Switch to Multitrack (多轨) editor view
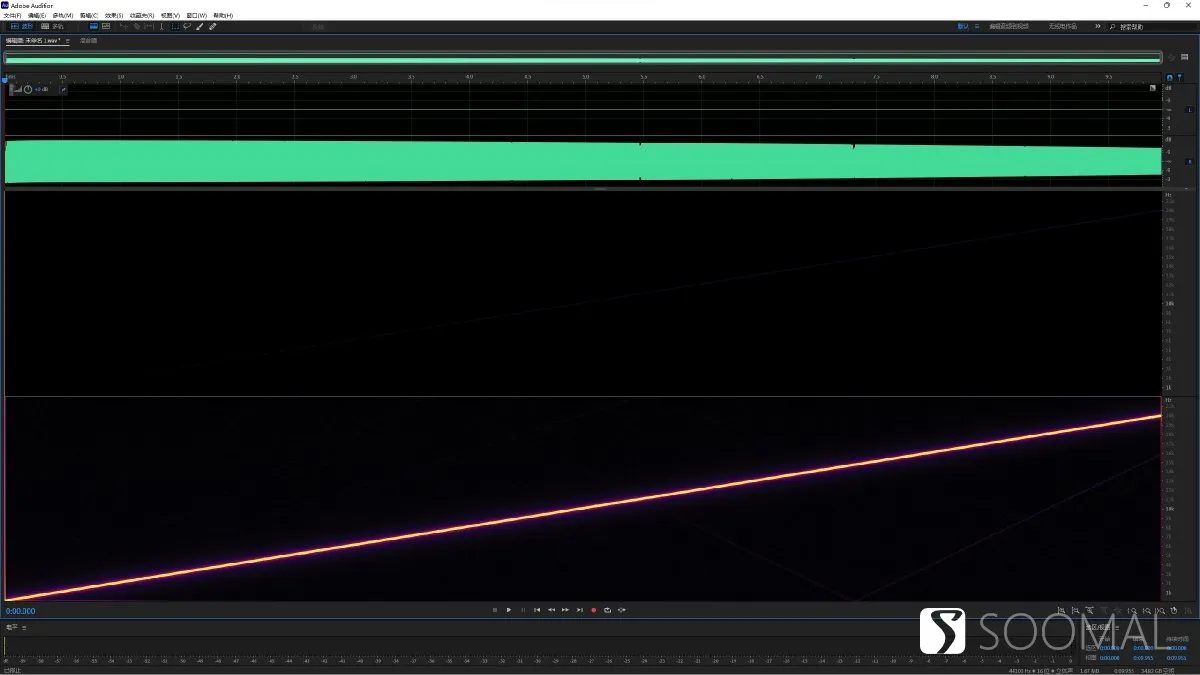1200x675 pixels. 52,26
